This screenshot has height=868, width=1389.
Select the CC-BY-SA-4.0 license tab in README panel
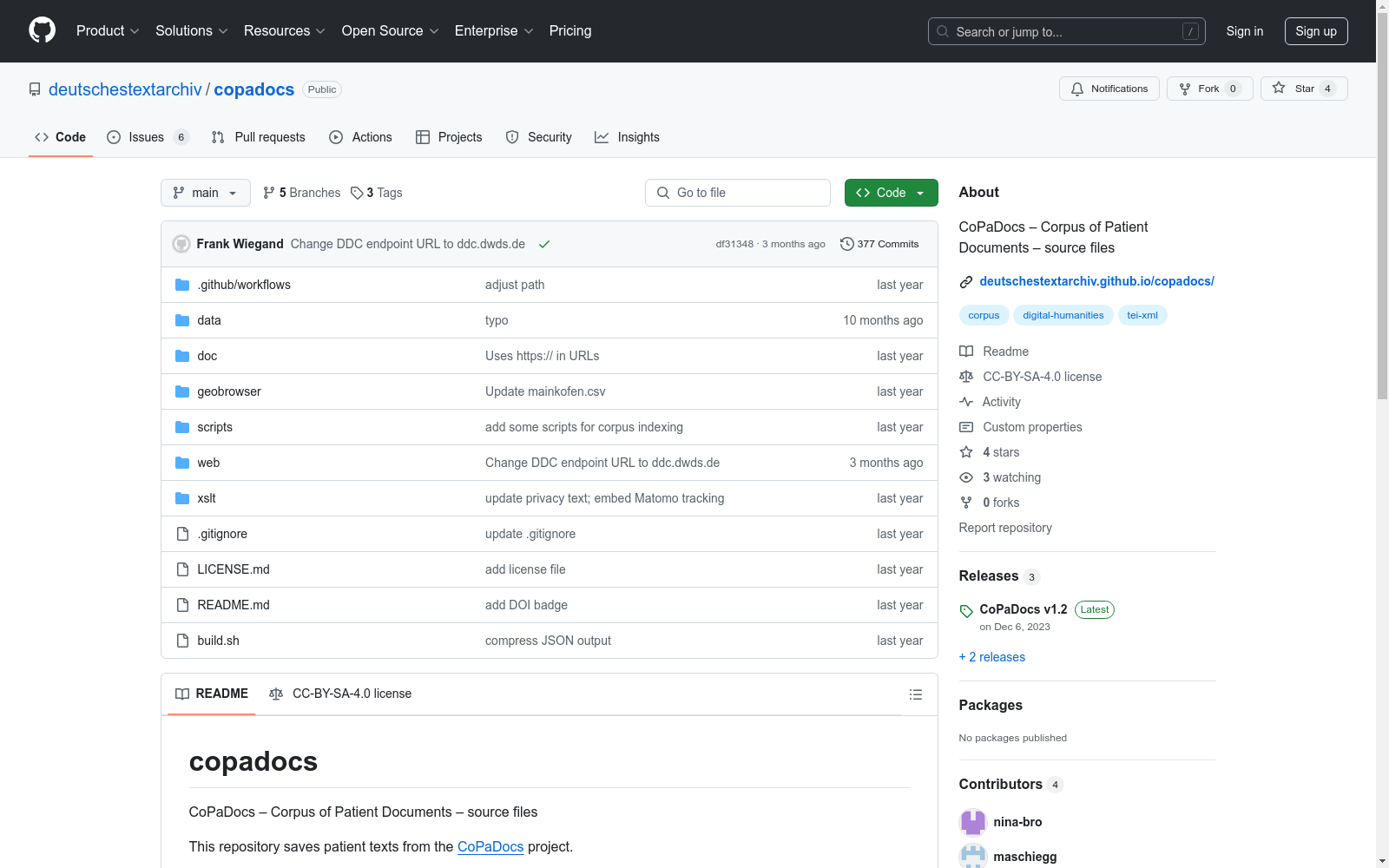pyautogui.click(x=341, y=694)
